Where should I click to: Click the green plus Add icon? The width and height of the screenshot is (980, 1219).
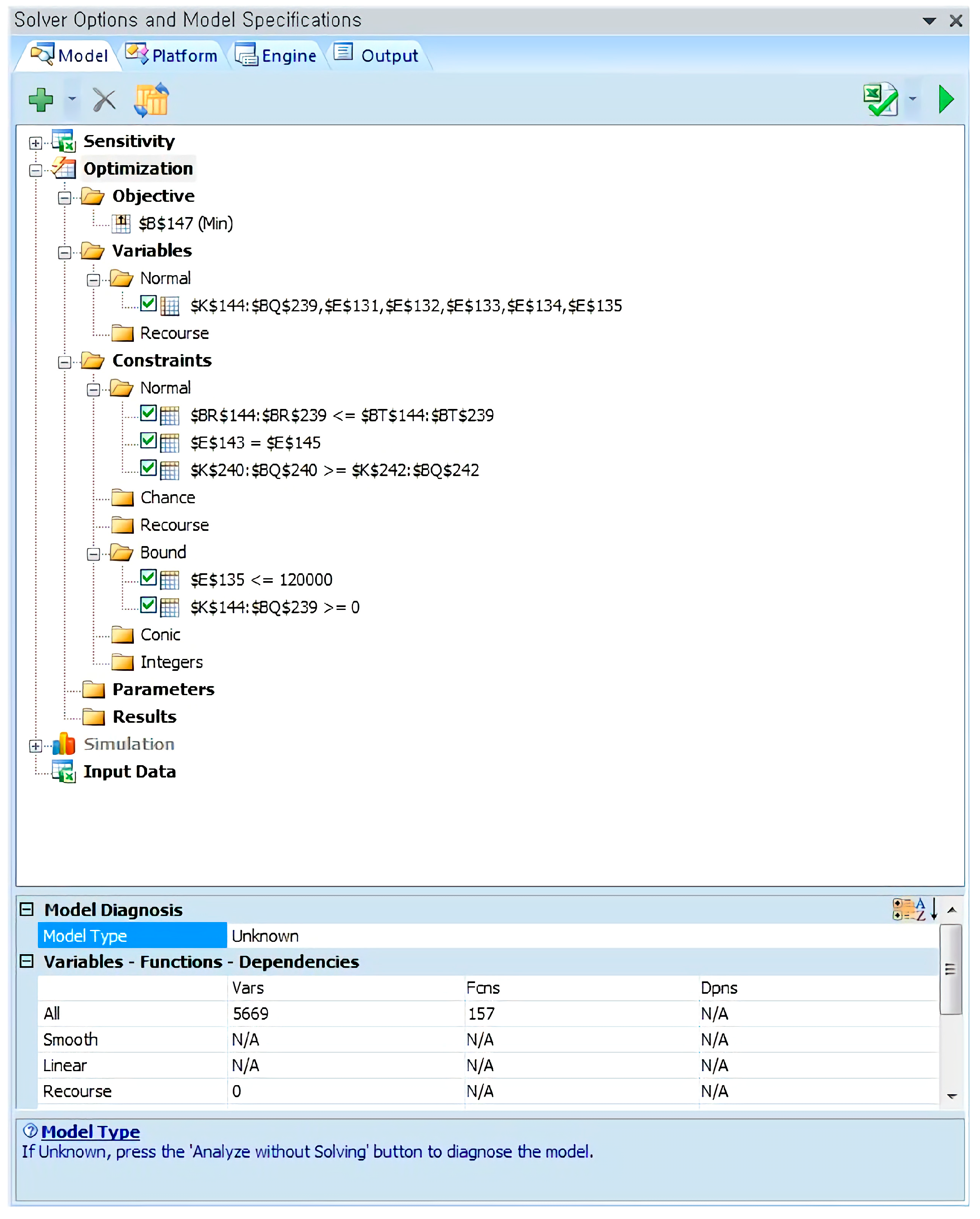click(41, 100)
